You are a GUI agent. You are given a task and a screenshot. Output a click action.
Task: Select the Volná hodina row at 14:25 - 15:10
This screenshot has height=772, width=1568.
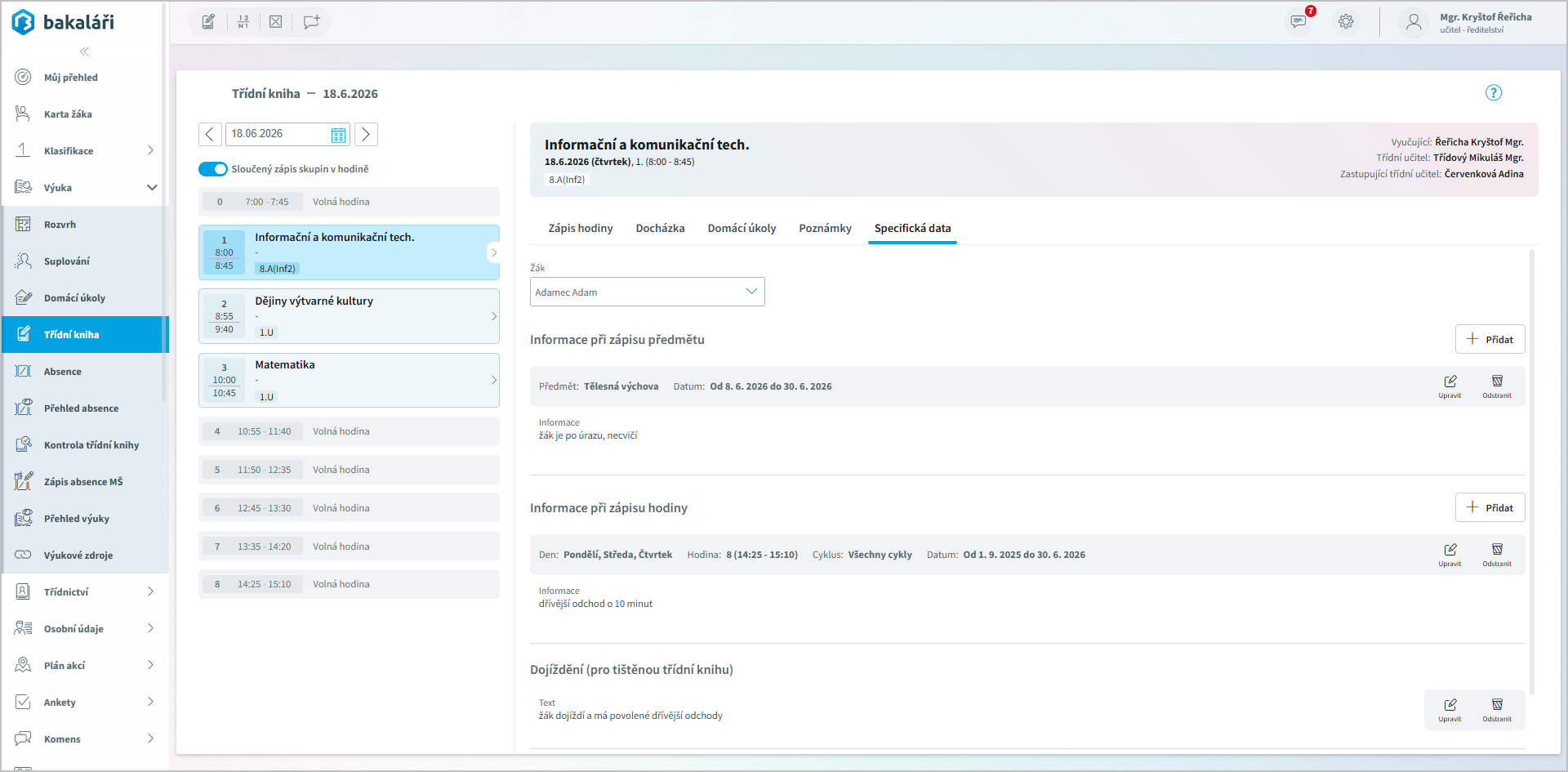(349, 584)
